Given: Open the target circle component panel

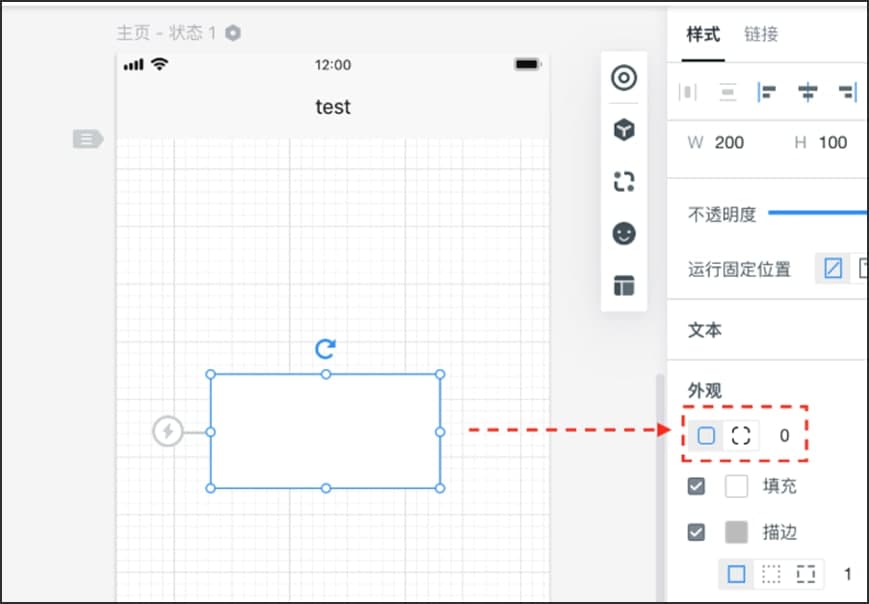Looking at the screenshot, I should click(624, 78).
